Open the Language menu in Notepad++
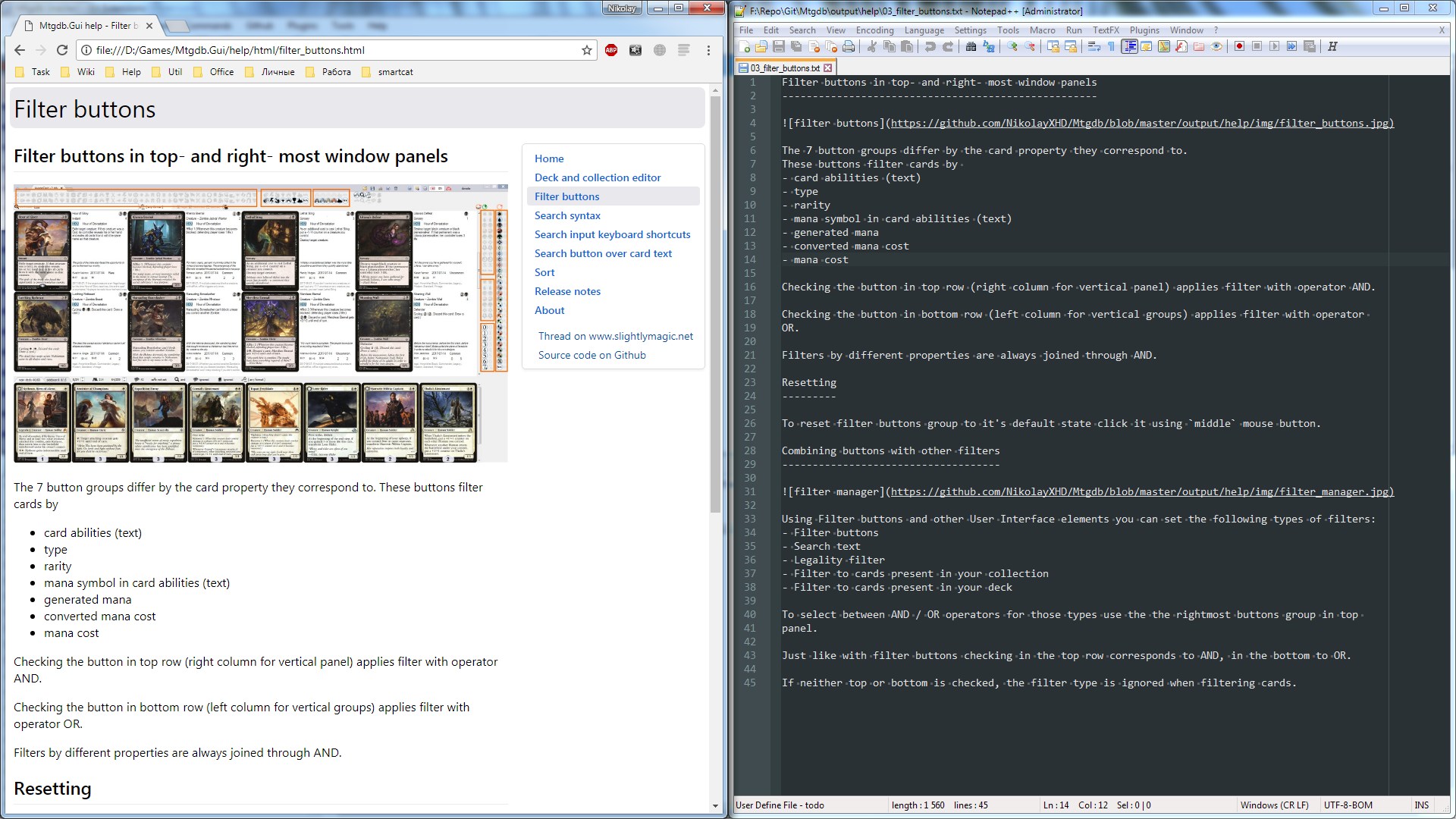The width and height of the screenshot is (1456, 819). 924,30
